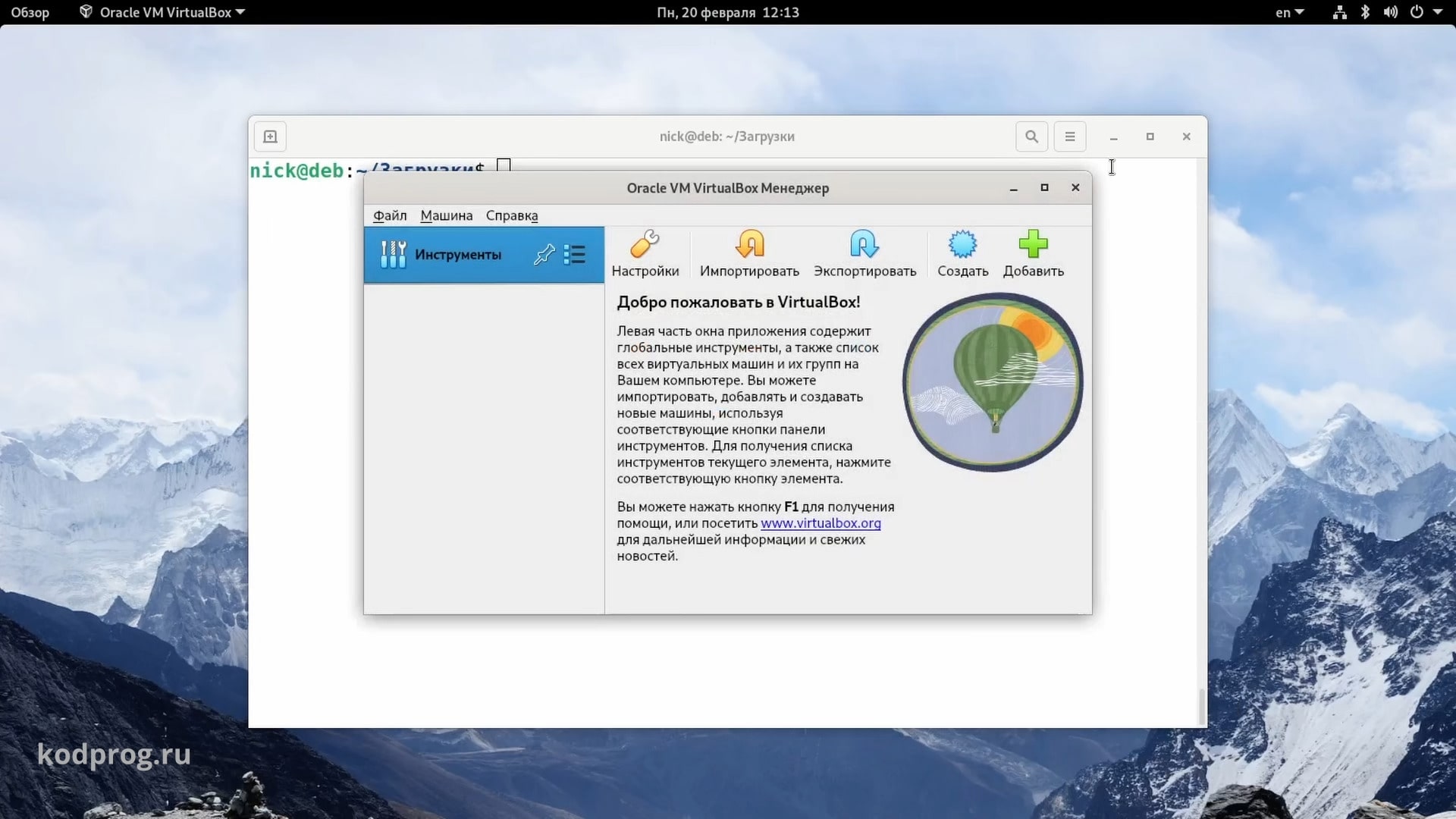The width and height of the screenshot is (1456, 819).
Task: Click the power icon in top bar
Action: pos(1417,12)
